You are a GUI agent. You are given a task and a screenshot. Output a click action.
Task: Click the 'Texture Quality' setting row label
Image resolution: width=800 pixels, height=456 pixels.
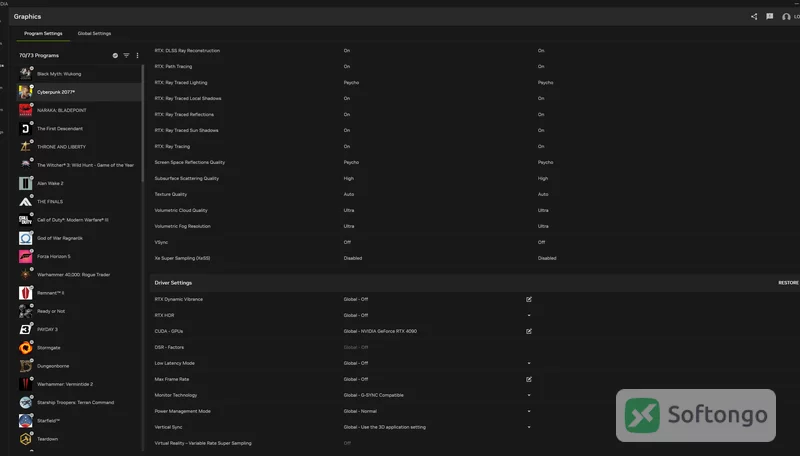coord(171,194)
